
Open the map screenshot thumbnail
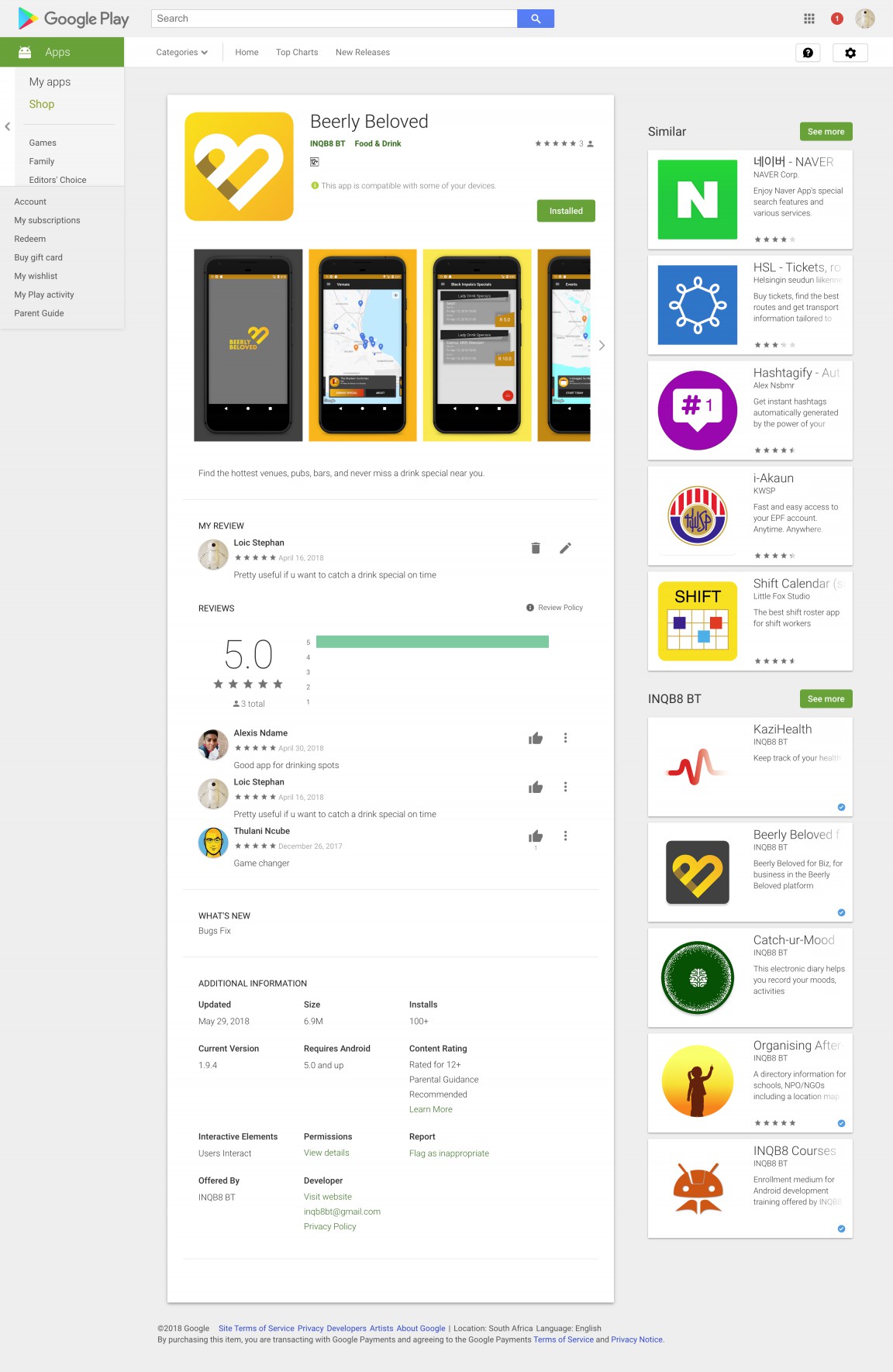click(363, 346)
